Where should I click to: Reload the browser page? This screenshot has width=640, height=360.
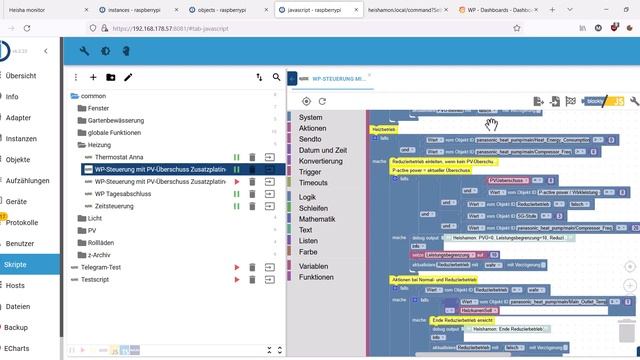(27, 29)
